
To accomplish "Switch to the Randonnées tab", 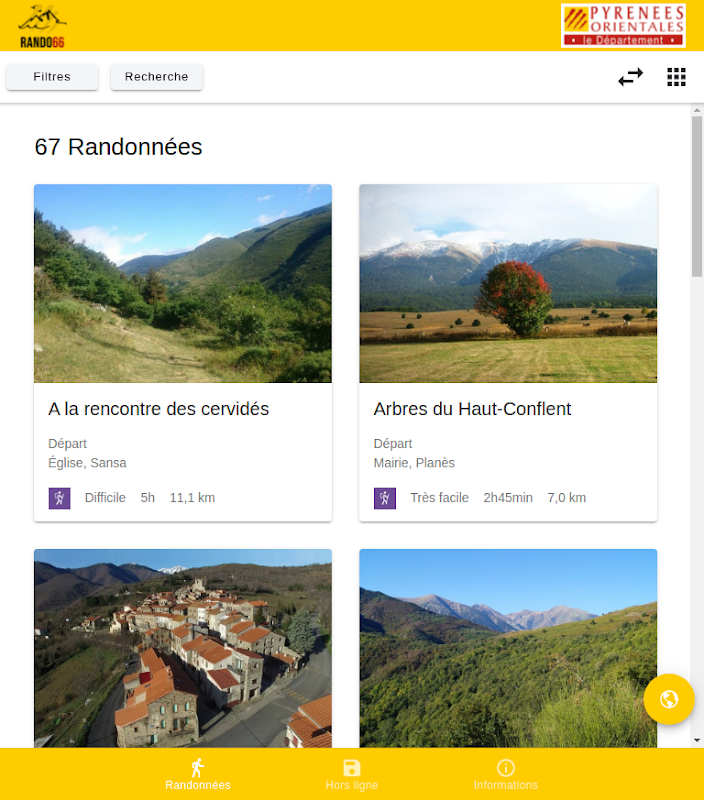I will tap(198, 774).
